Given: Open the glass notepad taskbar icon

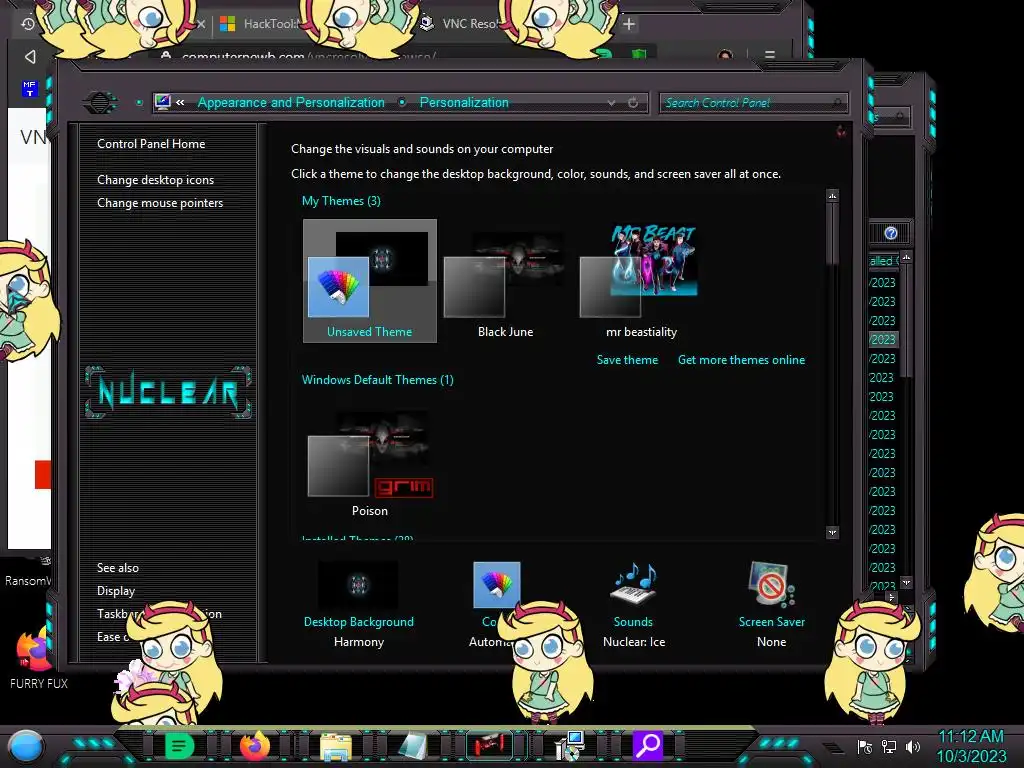Looking at the screenshot, I should click(413, 746).
